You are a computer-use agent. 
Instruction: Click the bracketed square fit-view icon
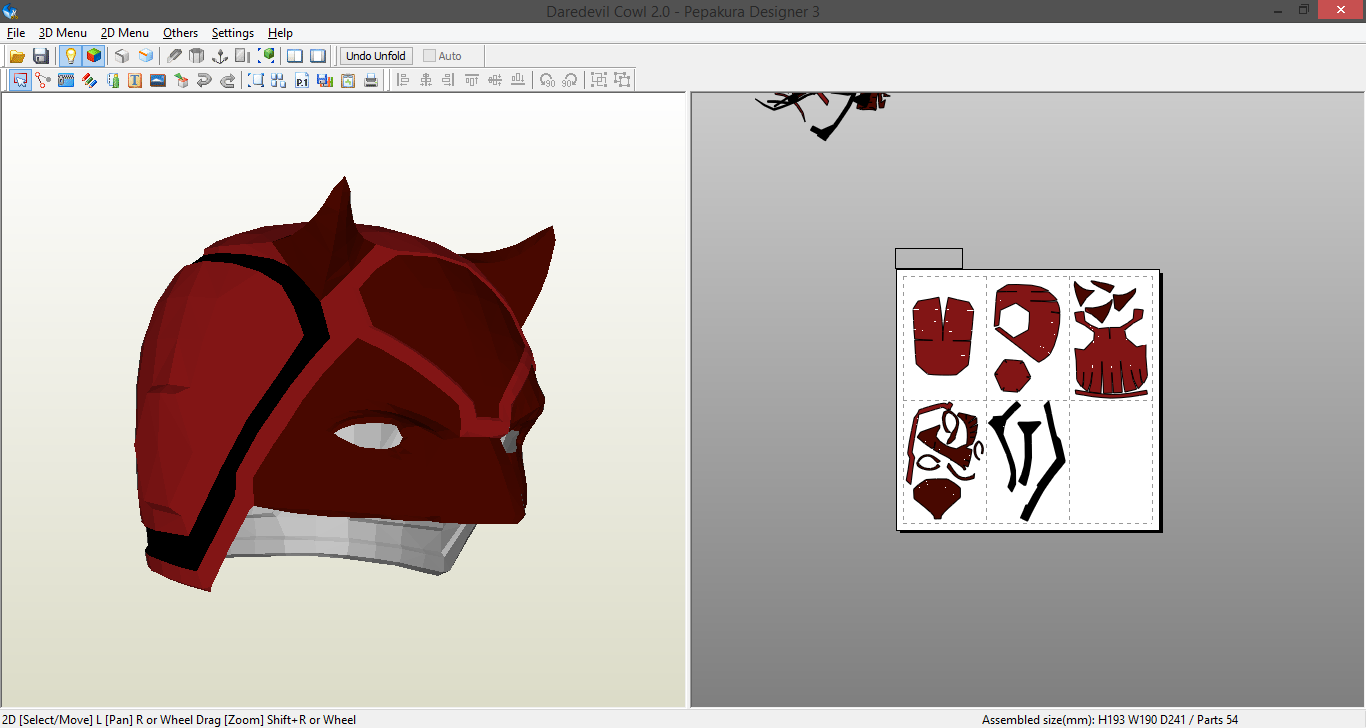pyautogui.click(x=256, y=80)
